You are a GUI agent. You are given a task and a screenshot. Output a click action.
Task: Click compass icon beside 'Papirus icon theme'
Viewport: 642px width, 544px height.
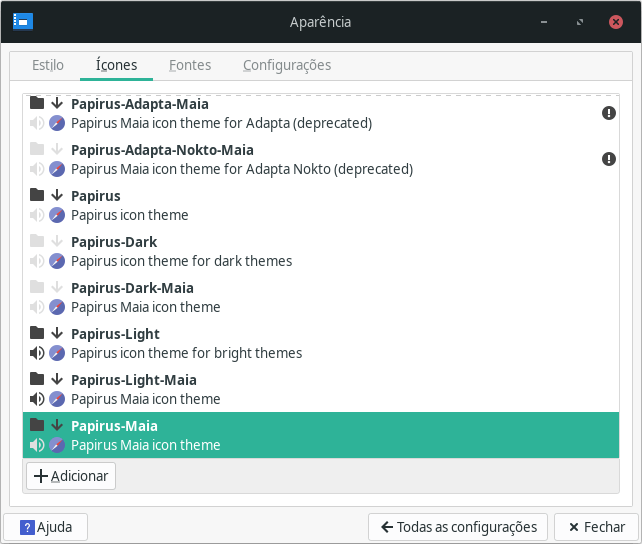(x=57, y=215)
